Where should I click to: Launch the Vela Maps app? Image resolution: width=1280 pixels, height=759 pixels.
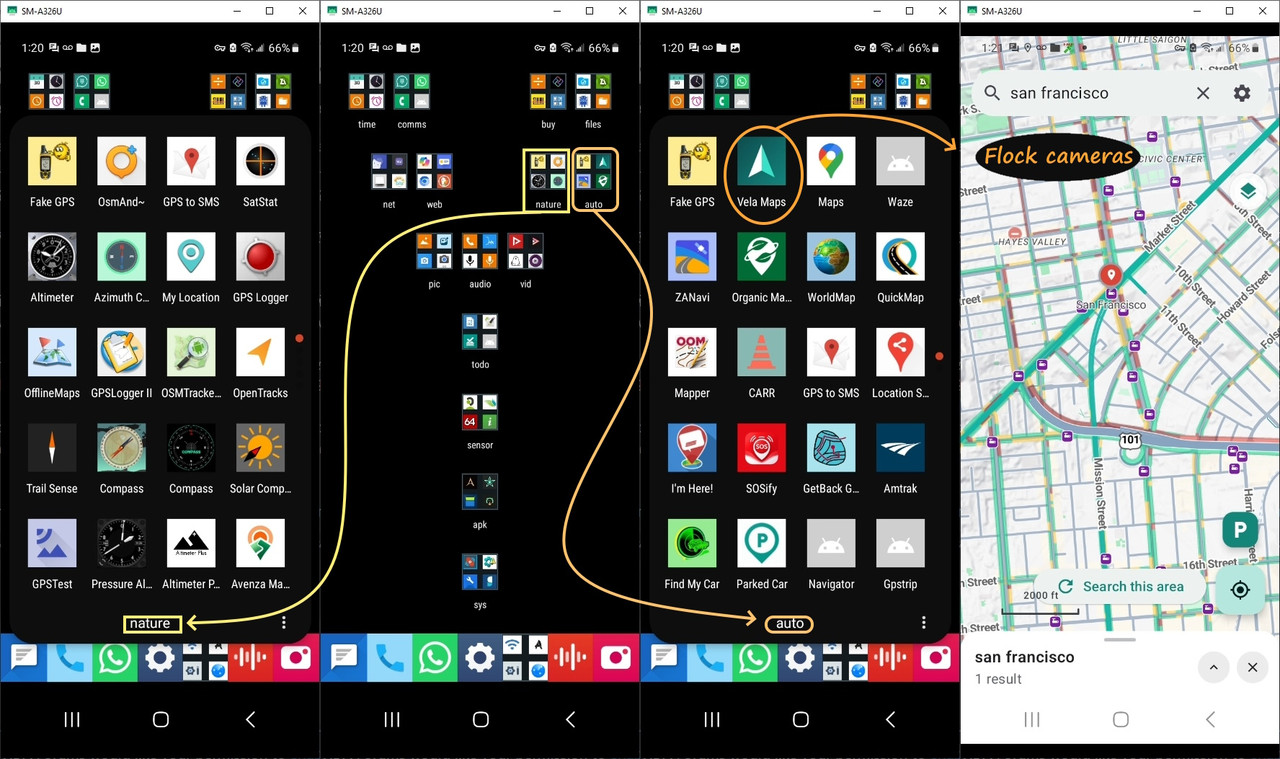tap(762, 161)
